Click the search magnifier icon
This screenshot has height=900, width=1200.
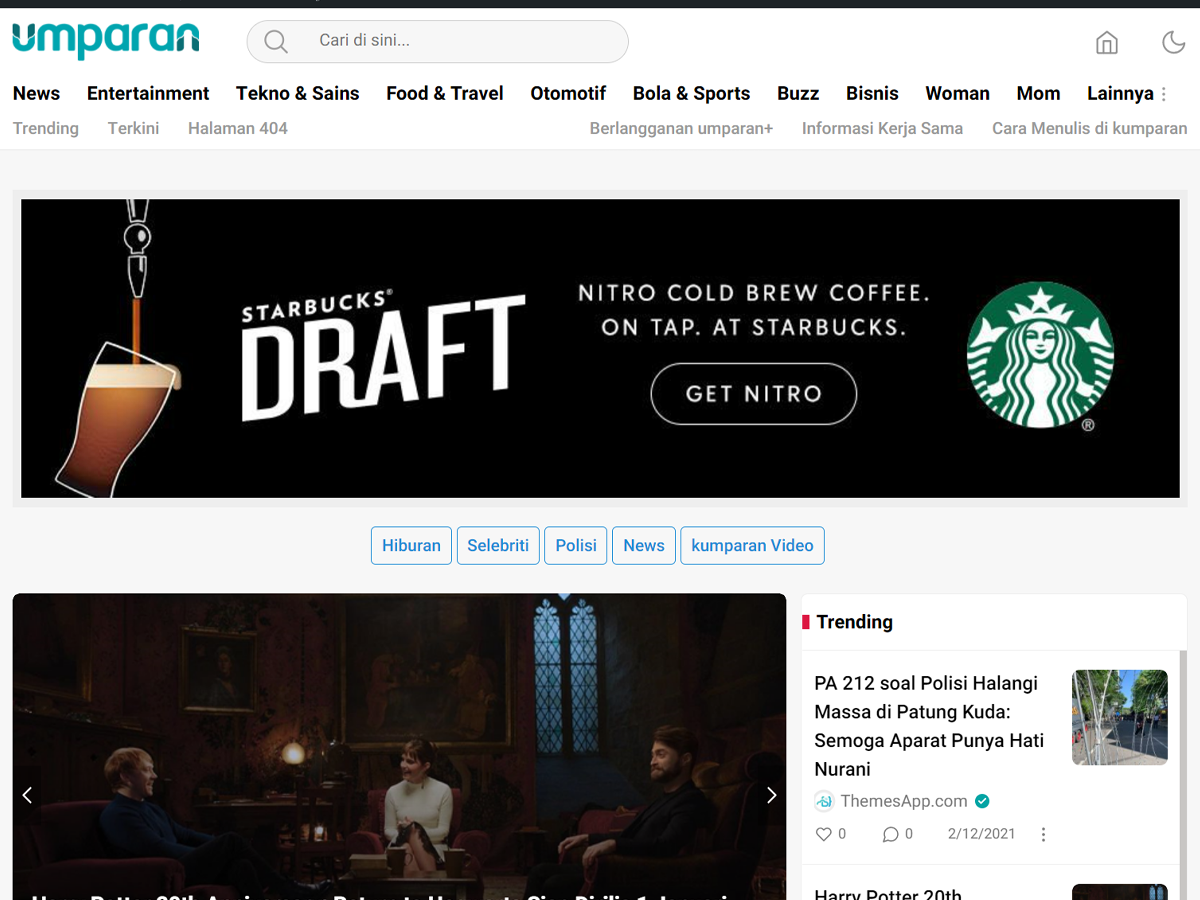[276, 41]
